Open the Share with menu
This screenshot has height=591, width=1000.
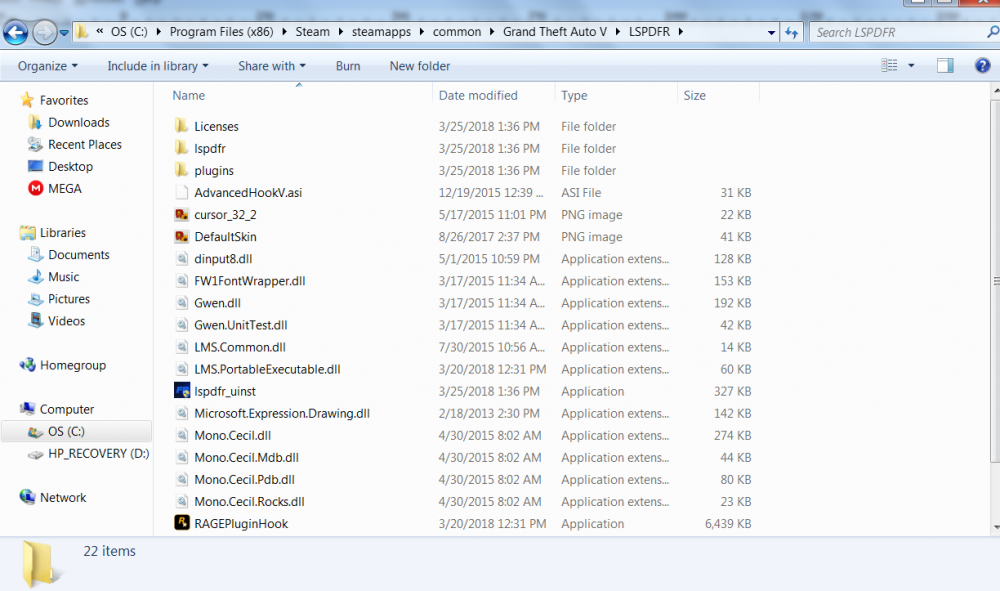272,66
